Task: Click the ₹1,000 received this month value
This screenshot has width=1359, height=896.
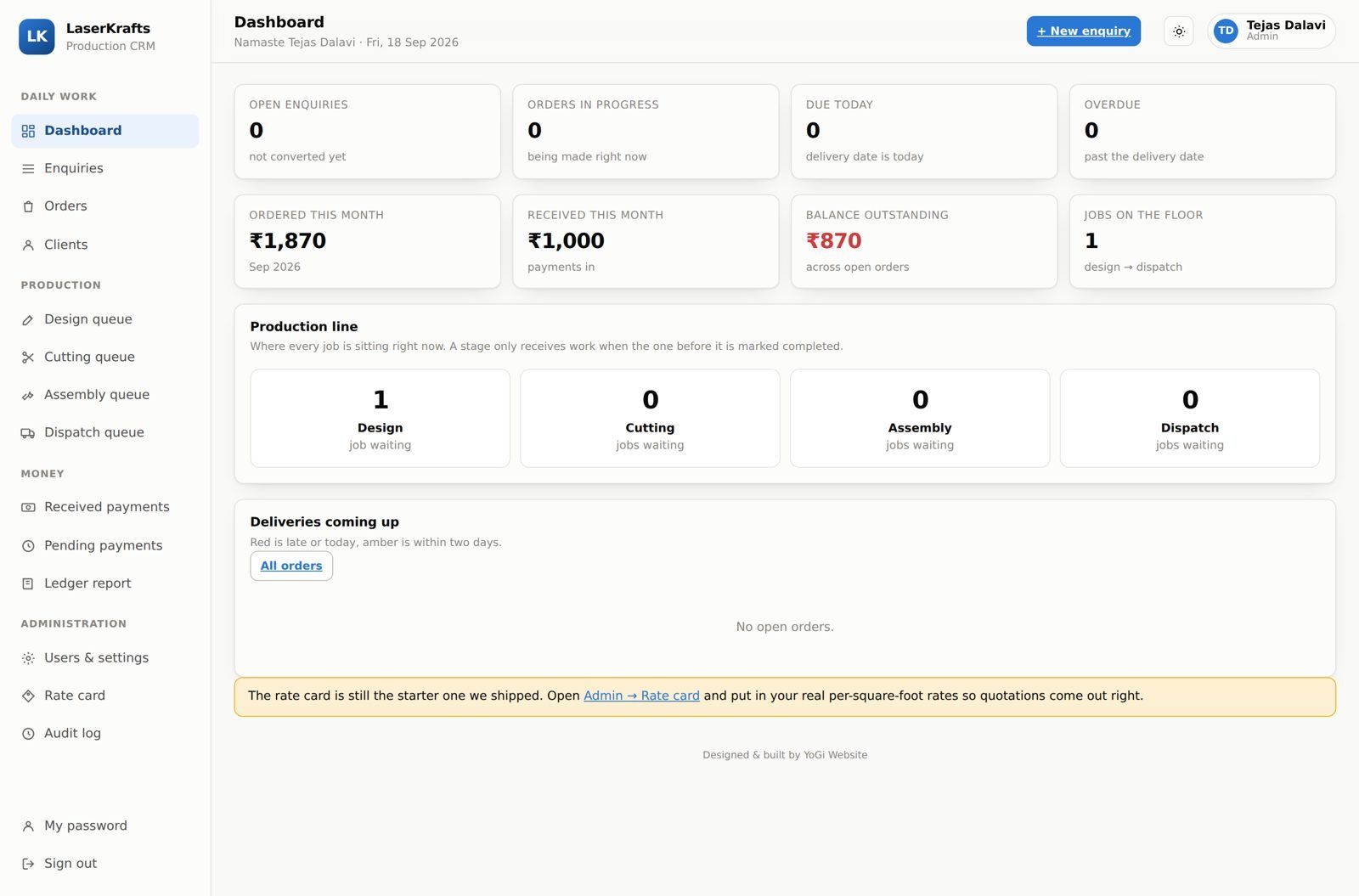Action: 567,241
